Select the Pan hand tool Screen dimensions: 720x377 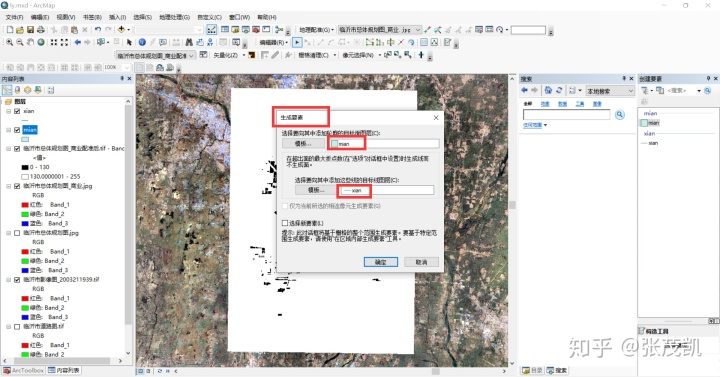tap(30, 42)
